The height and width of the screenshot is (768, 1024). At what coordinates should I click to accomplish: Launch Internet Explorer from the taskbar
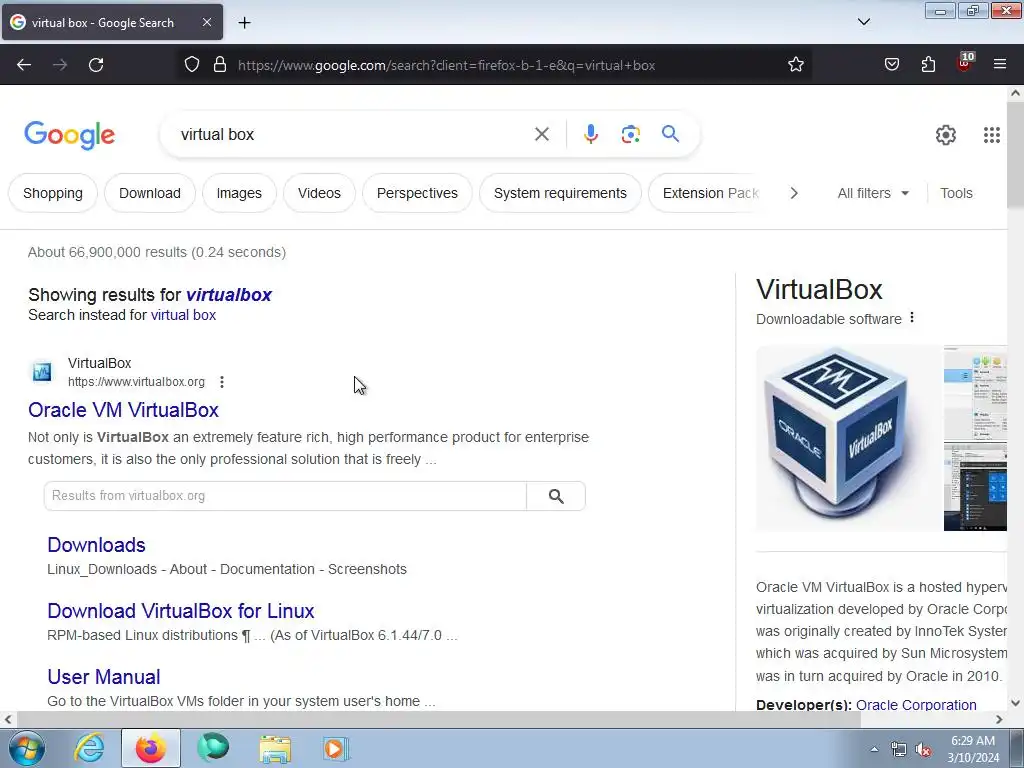(x=89, y=748)
